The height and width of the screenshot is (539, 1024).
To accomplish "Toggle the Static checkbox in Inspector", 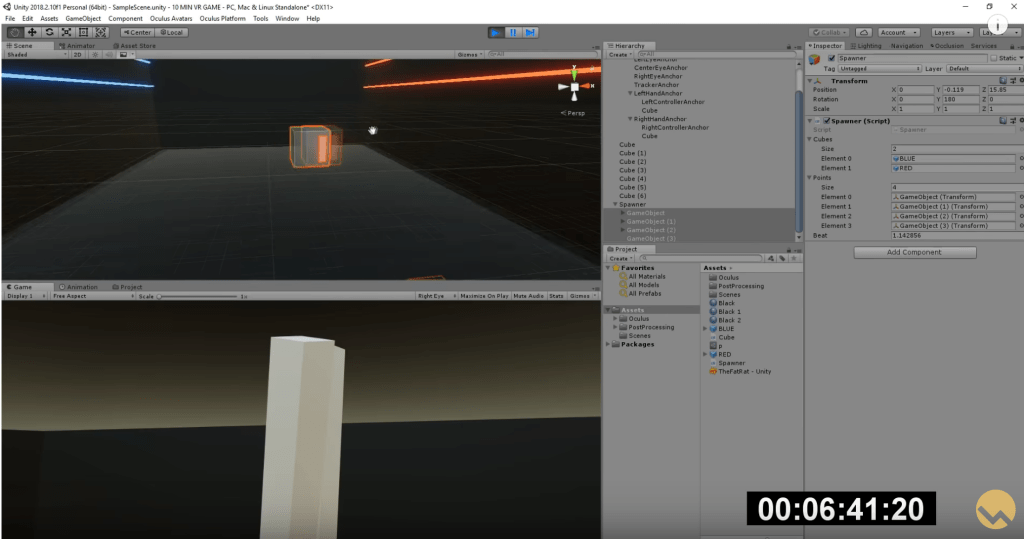I will [994, 58].
